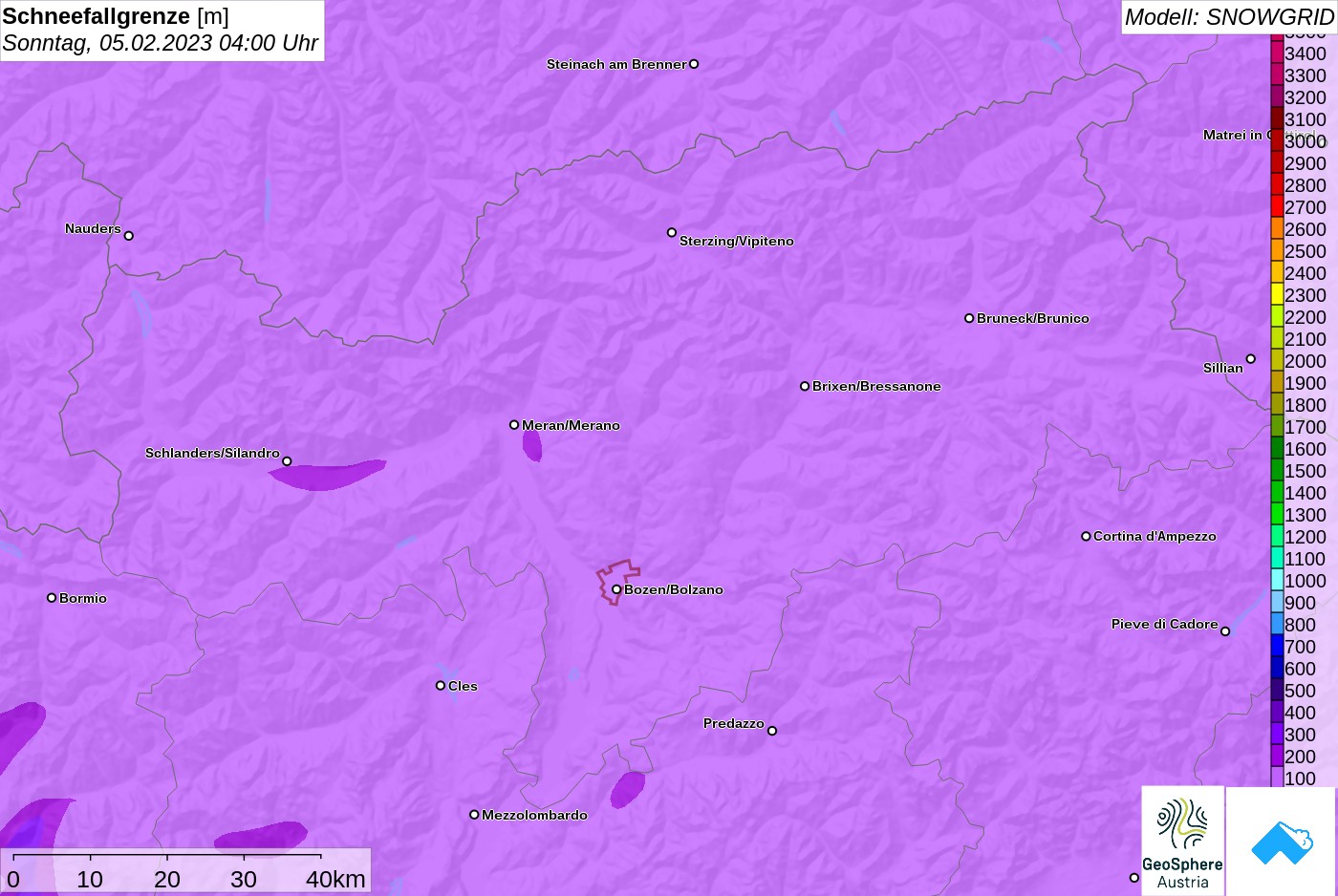Click the Steinach am Brenner location marker

click(x=694, y=64)
